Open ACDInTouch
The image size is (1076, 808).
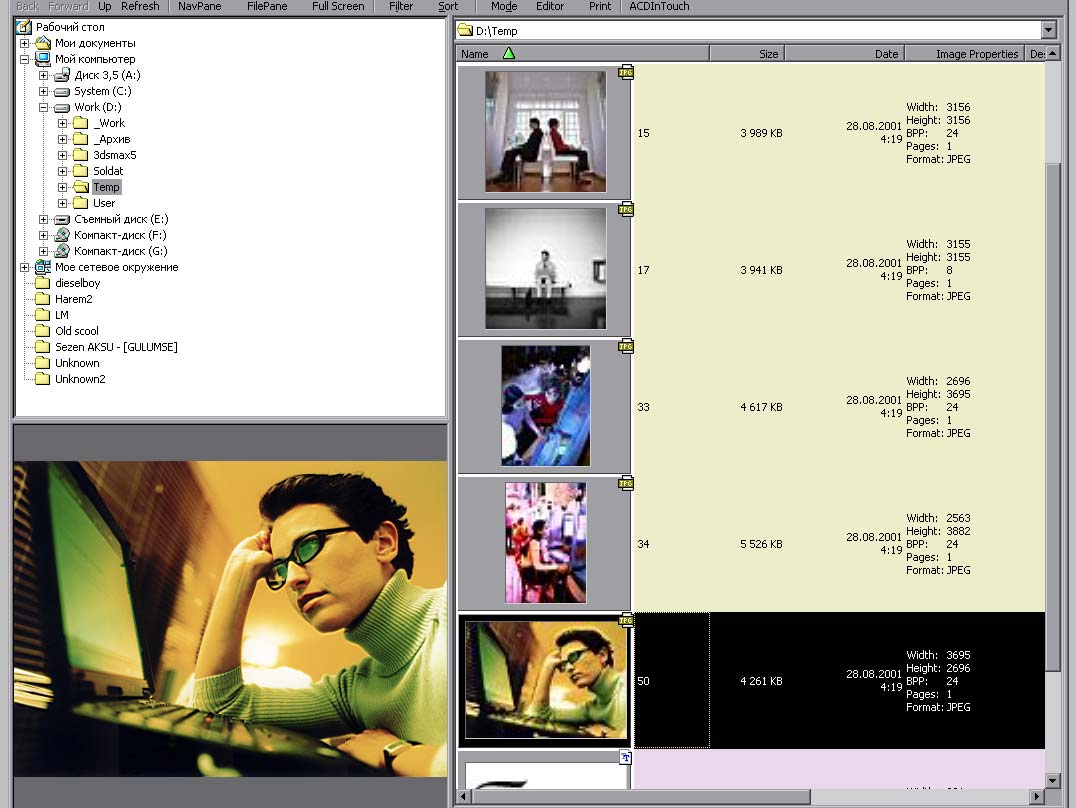click(659, 6)
